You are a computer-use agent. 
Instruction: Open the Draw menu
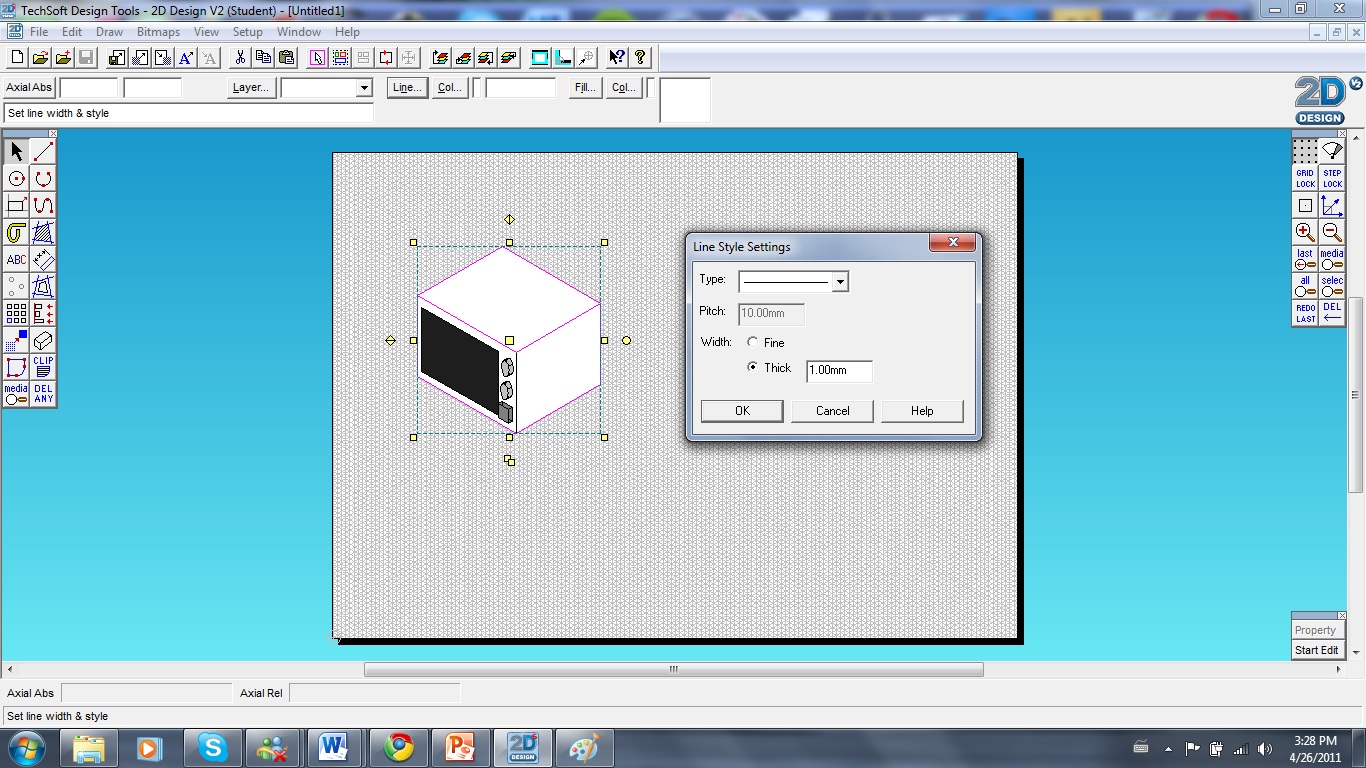[x=109, y=31]
